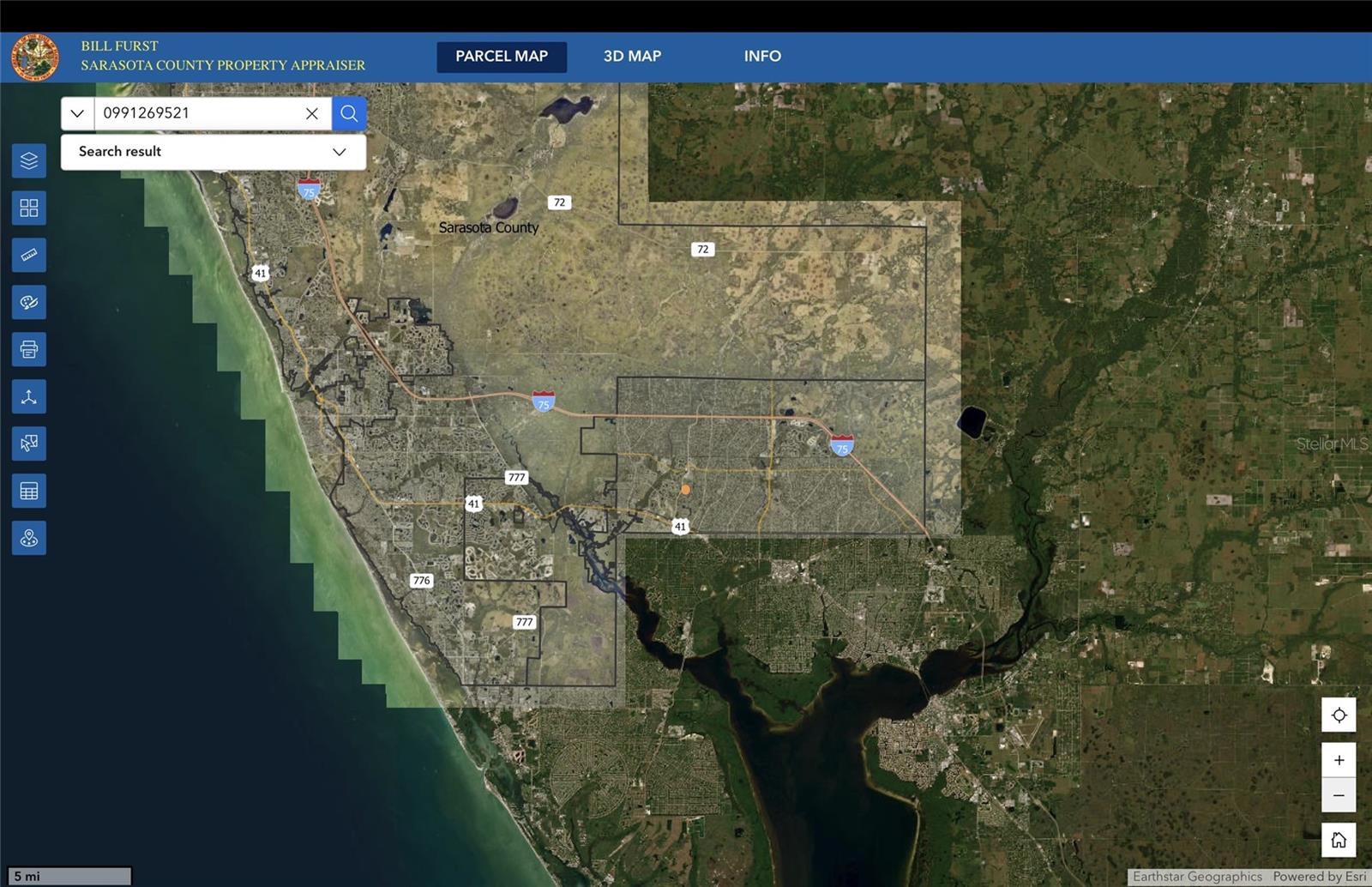Viewport: 1372px width, 887px height.
Task: Select the measurement ruler tool
Action: click(x=28, y=254)
